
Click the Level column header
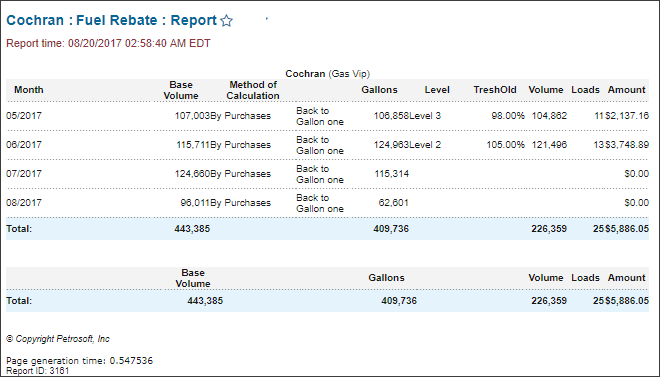[x=437, y=90]
